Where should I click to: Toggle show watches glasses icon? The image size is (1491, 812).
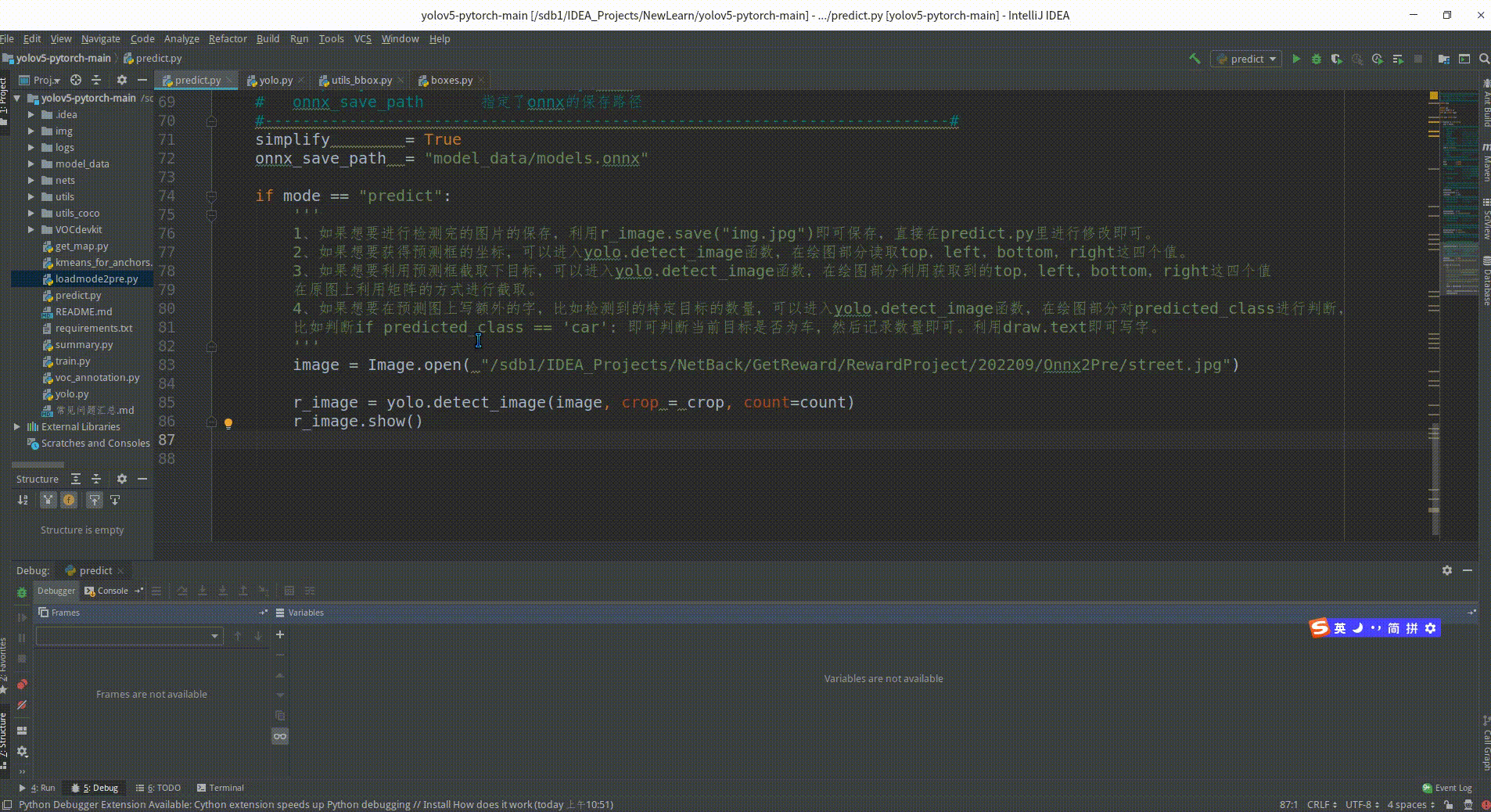280,736
